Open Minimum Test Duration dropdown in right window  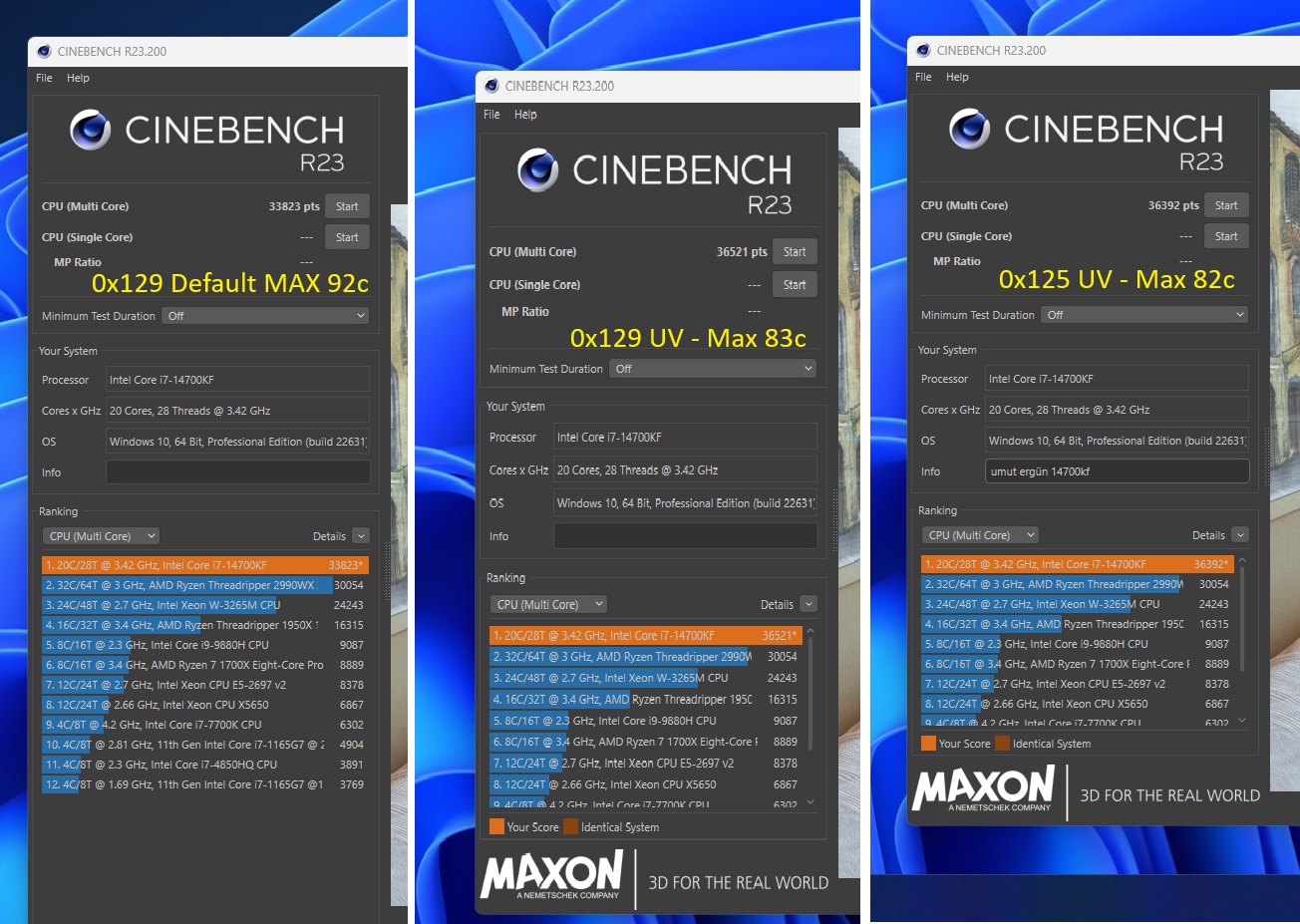[1145, 315]
